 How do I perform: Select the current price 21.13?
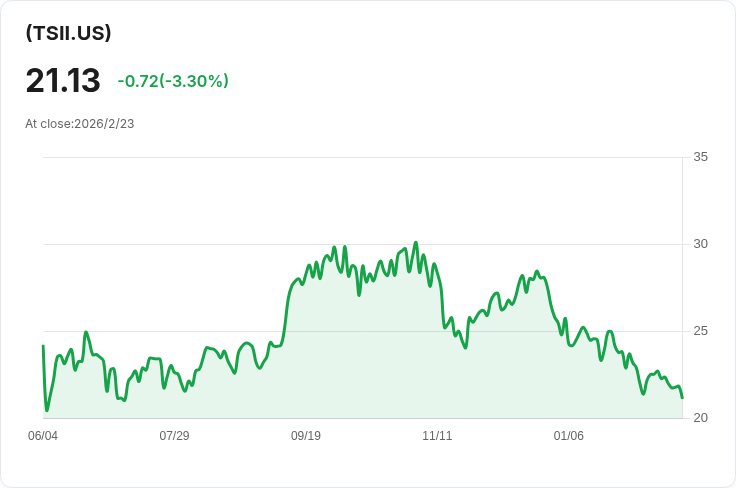[63, 81]
